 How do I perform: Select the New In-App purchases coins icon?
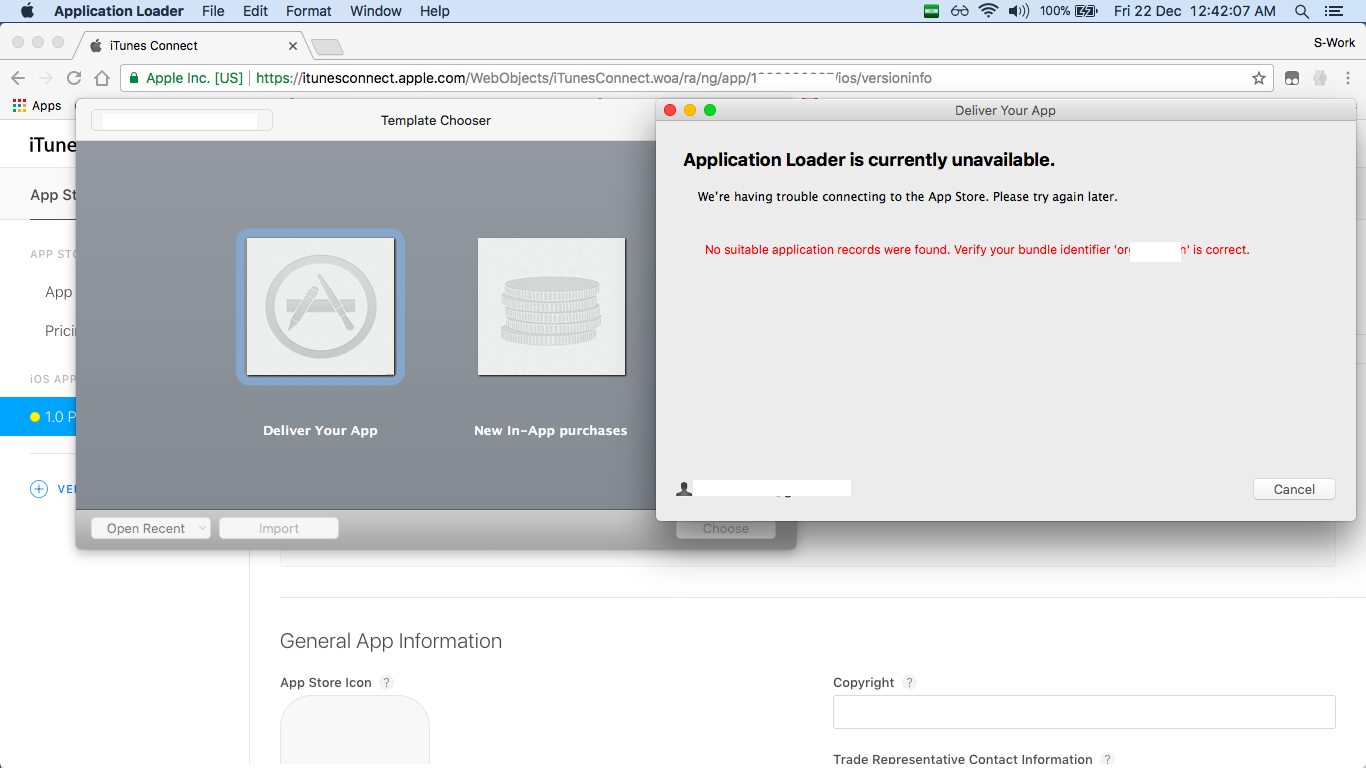551,307
